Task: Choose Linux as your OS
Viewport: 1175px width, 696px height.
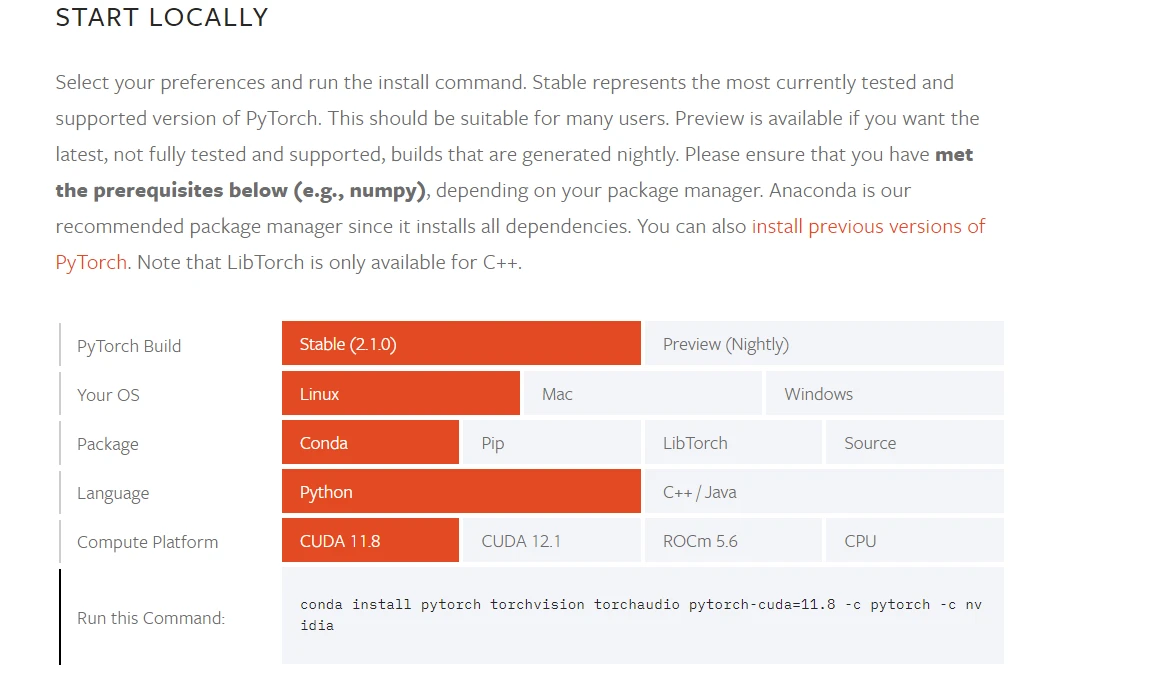Action: [x=400, y=394]
